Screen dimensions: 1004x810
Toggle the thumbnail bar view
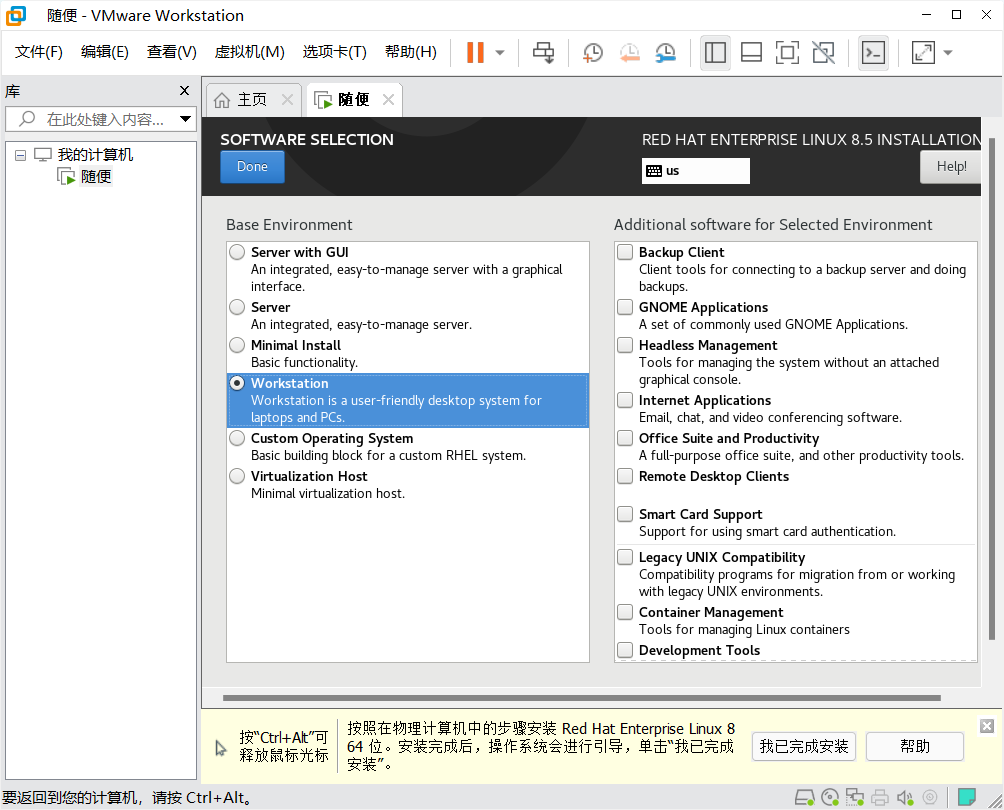coord(751,53)
